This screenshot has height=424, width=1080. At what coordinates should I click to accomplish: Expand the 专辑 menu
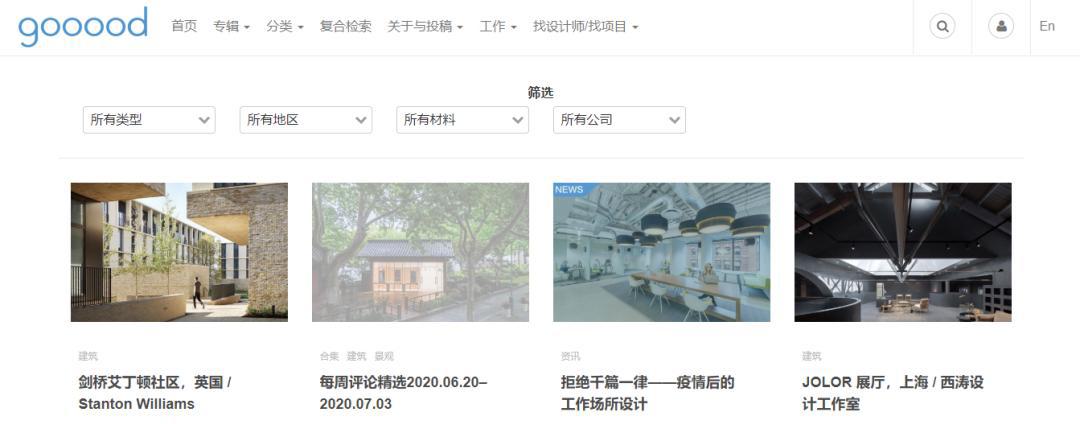point(231,26)
